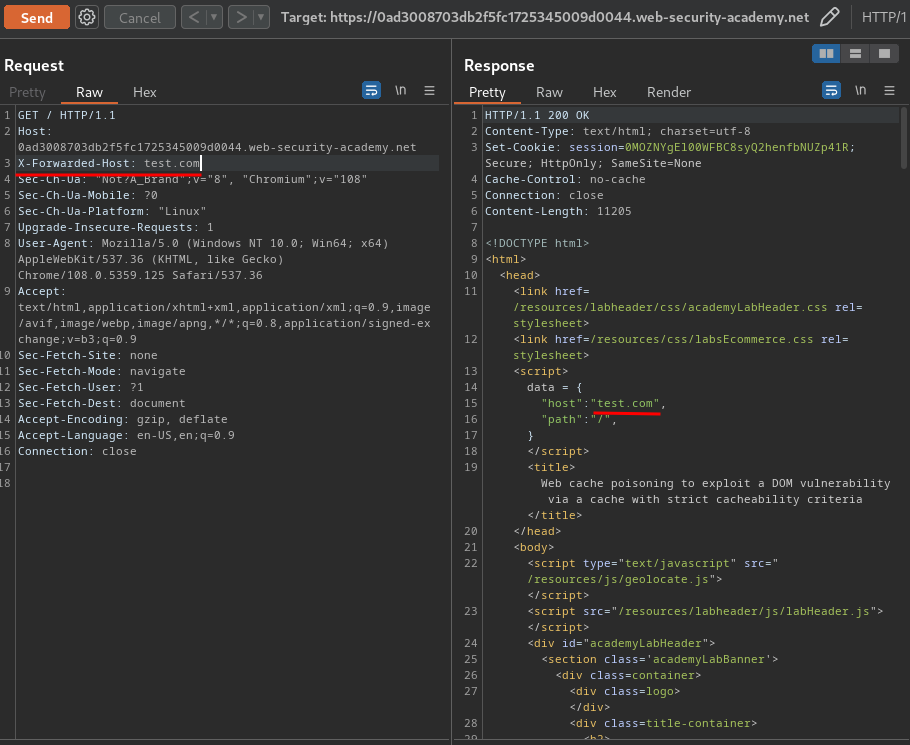
Task: Open the history-forward dropdown arrow
Action: pyautogui.click(x=262, y=17)
